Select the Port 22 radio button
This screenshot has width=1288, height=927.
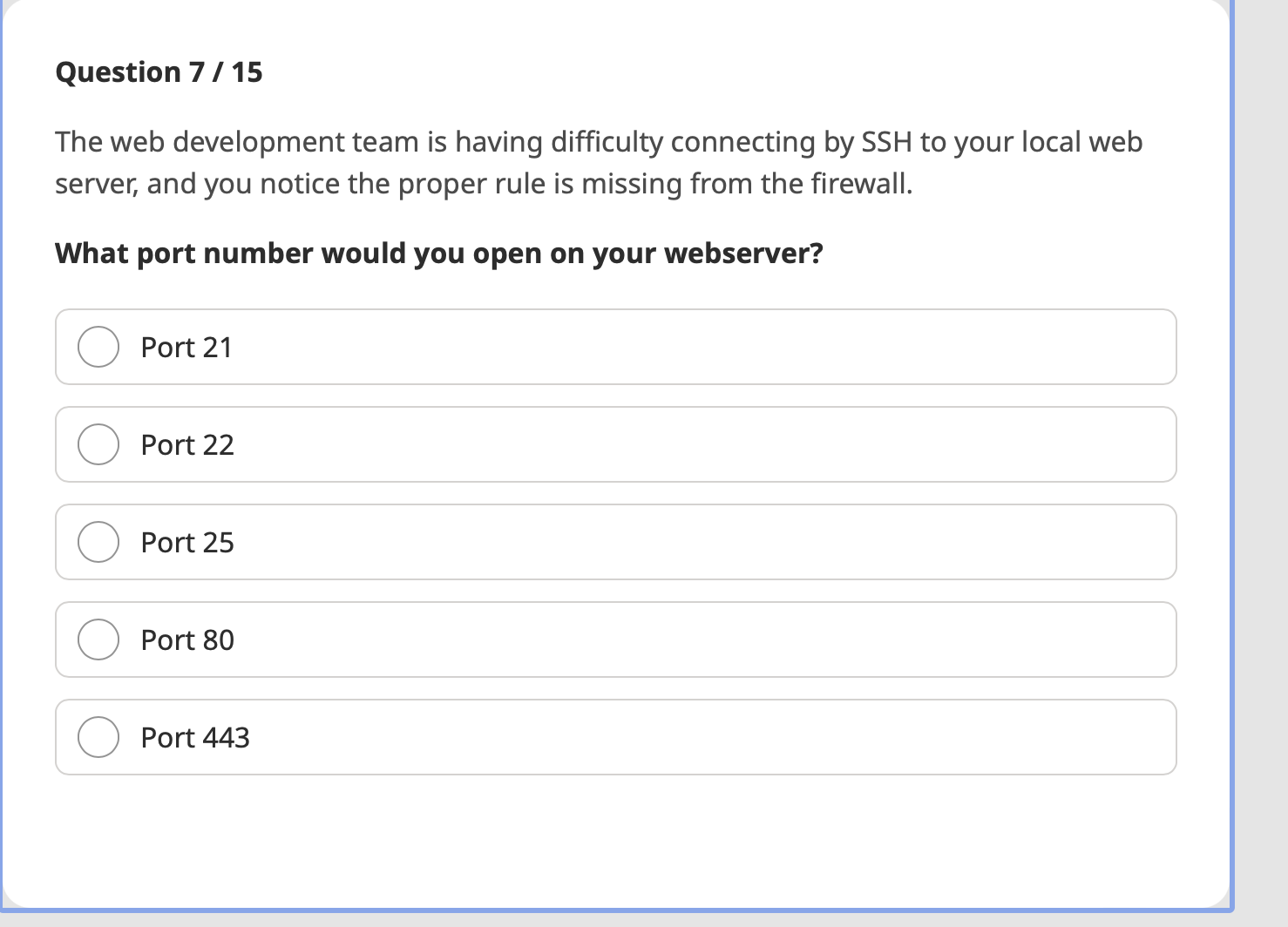pos(98,444)
